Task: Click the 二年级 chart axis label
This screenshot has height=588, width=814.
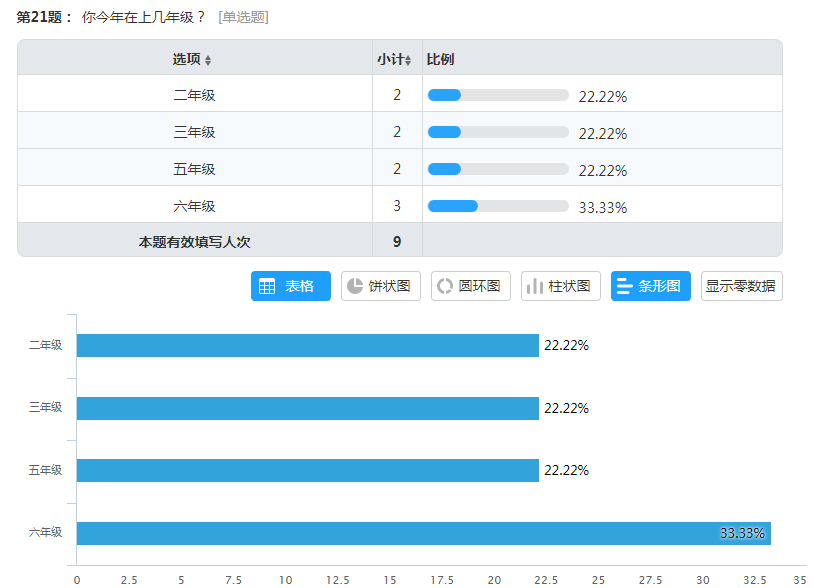Action: point(45,345)
